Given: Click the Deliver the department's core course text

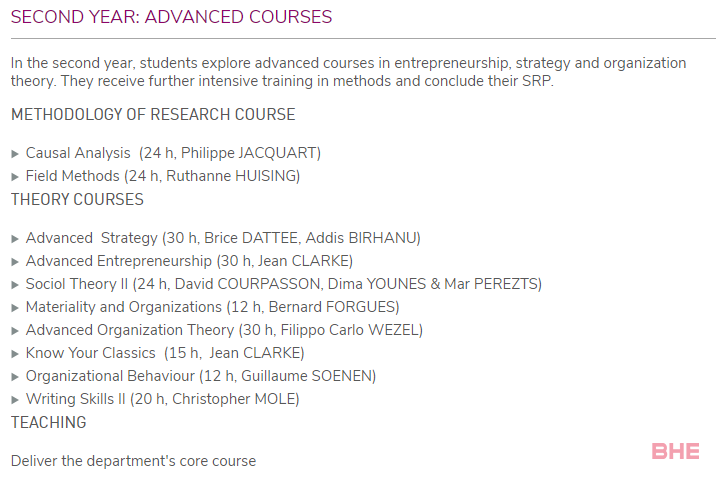Looking at the screenshot, I should 133,461.
